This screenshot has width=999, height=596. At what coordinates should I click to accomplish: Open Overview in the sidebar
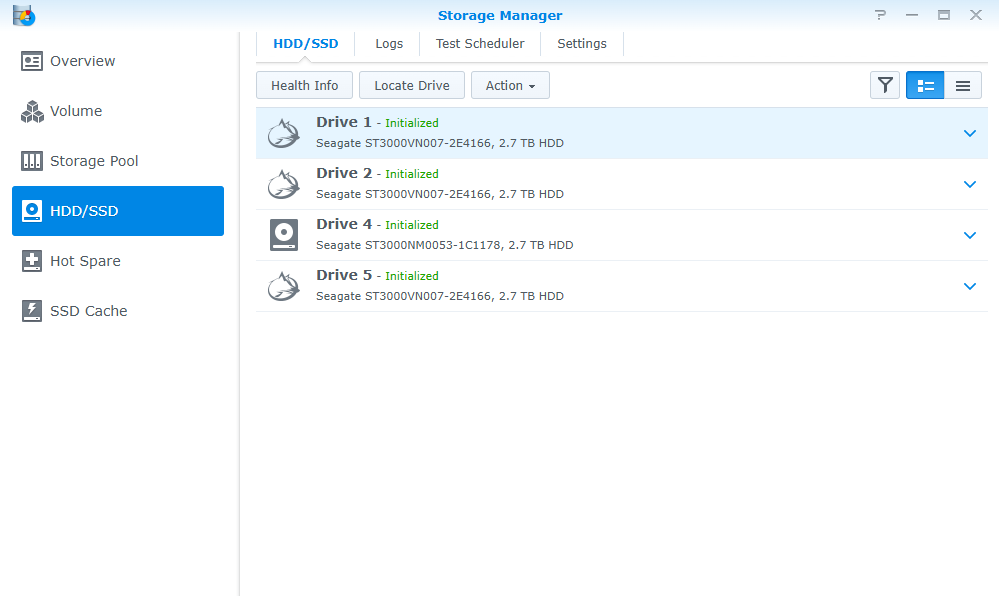118,61
